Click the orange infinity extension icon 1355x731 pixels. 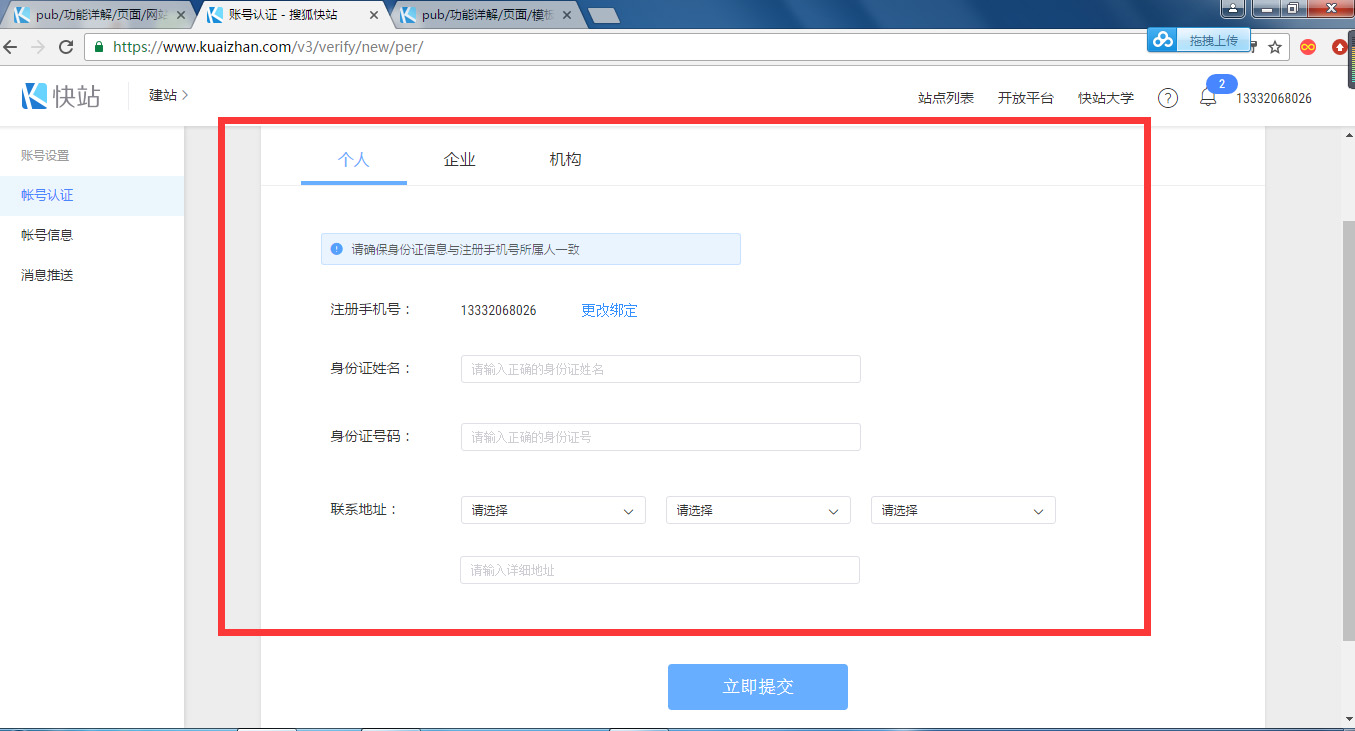tap(1307, 47)
